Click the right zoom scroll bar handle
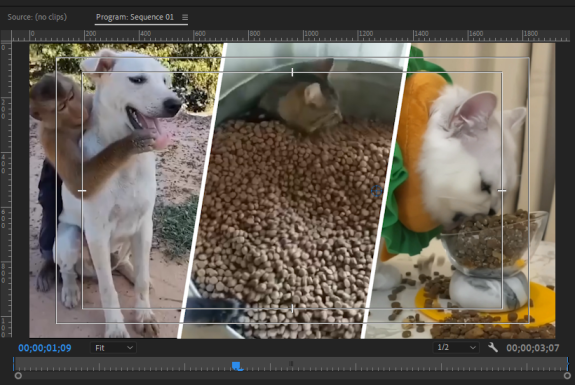This screenshot has height=385, width=575. tap(567, 375)
